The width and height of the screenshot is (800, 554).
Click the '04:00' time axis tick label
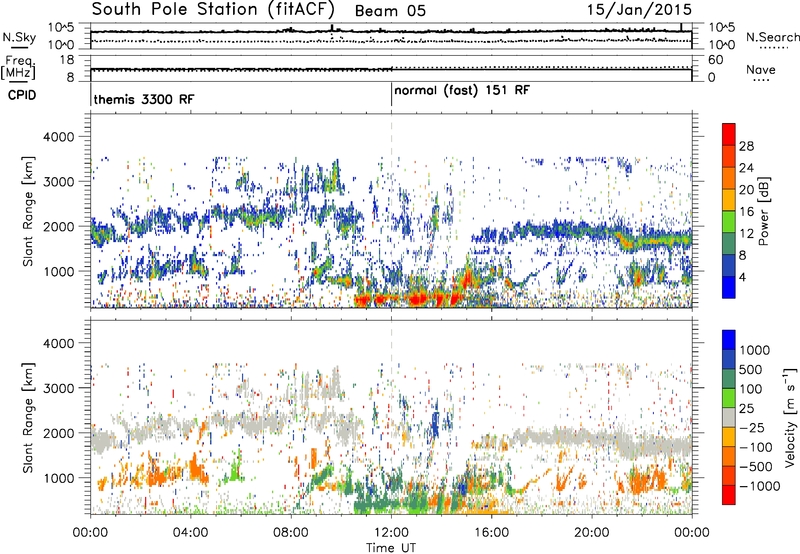(190, 533)
